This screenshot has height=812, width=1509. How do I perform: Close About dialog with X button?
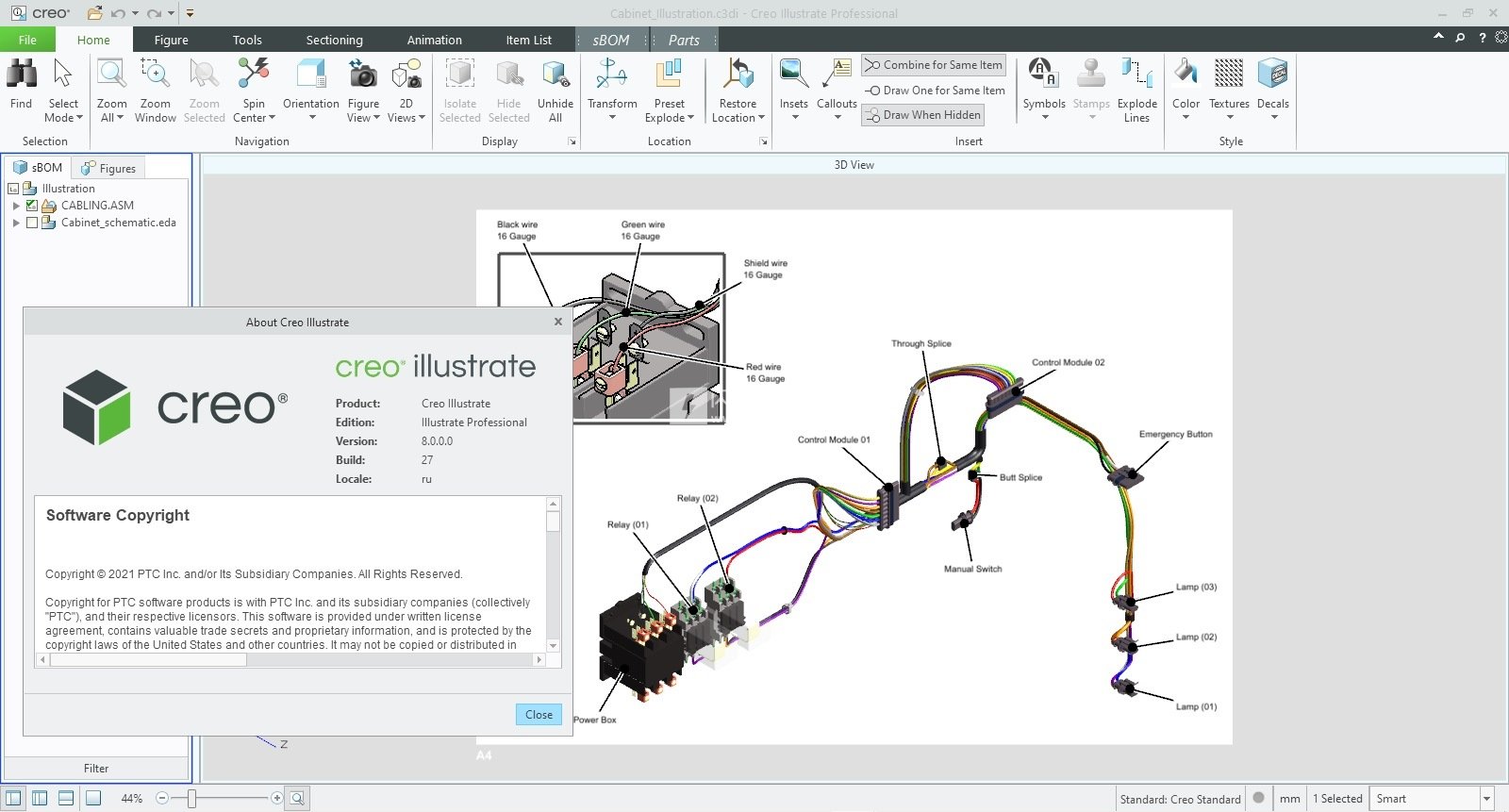coord(558,322)
